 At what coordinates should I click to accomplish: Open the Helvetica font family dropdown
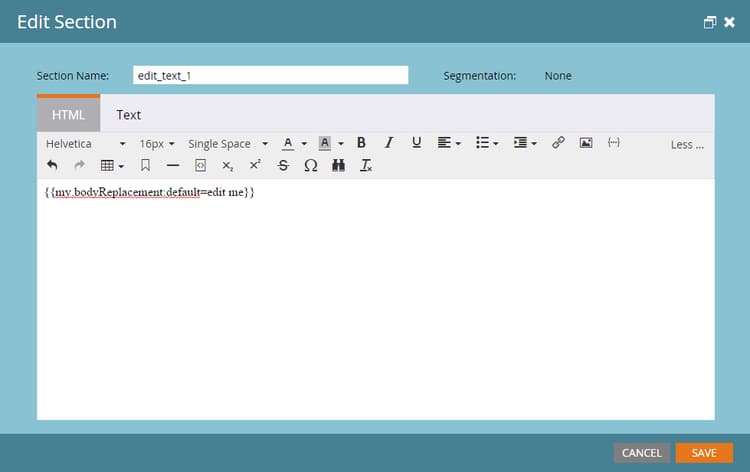click(x=85, y=143)
